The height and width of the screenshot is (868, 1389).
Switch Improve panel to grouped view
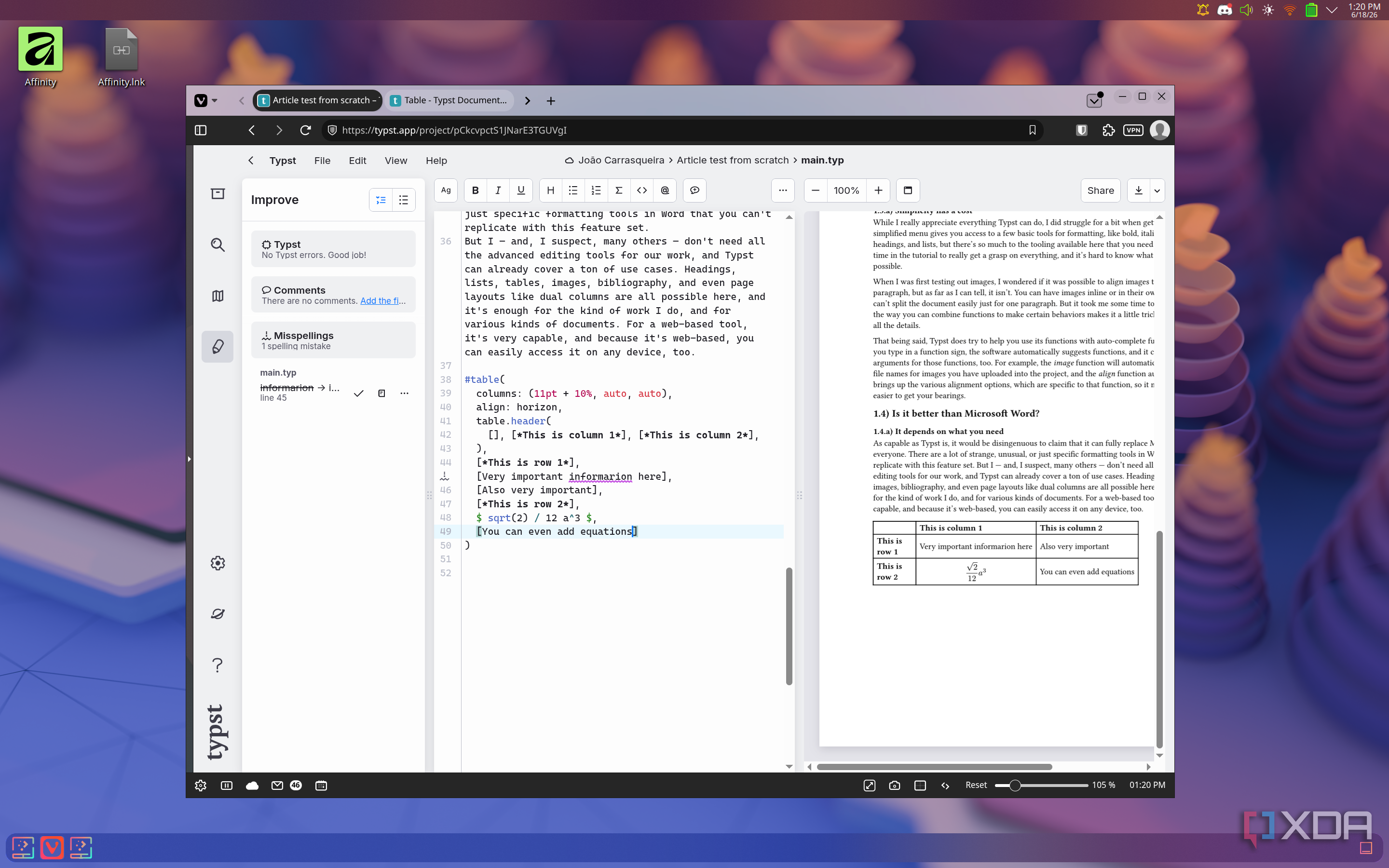tap(381, 200)
